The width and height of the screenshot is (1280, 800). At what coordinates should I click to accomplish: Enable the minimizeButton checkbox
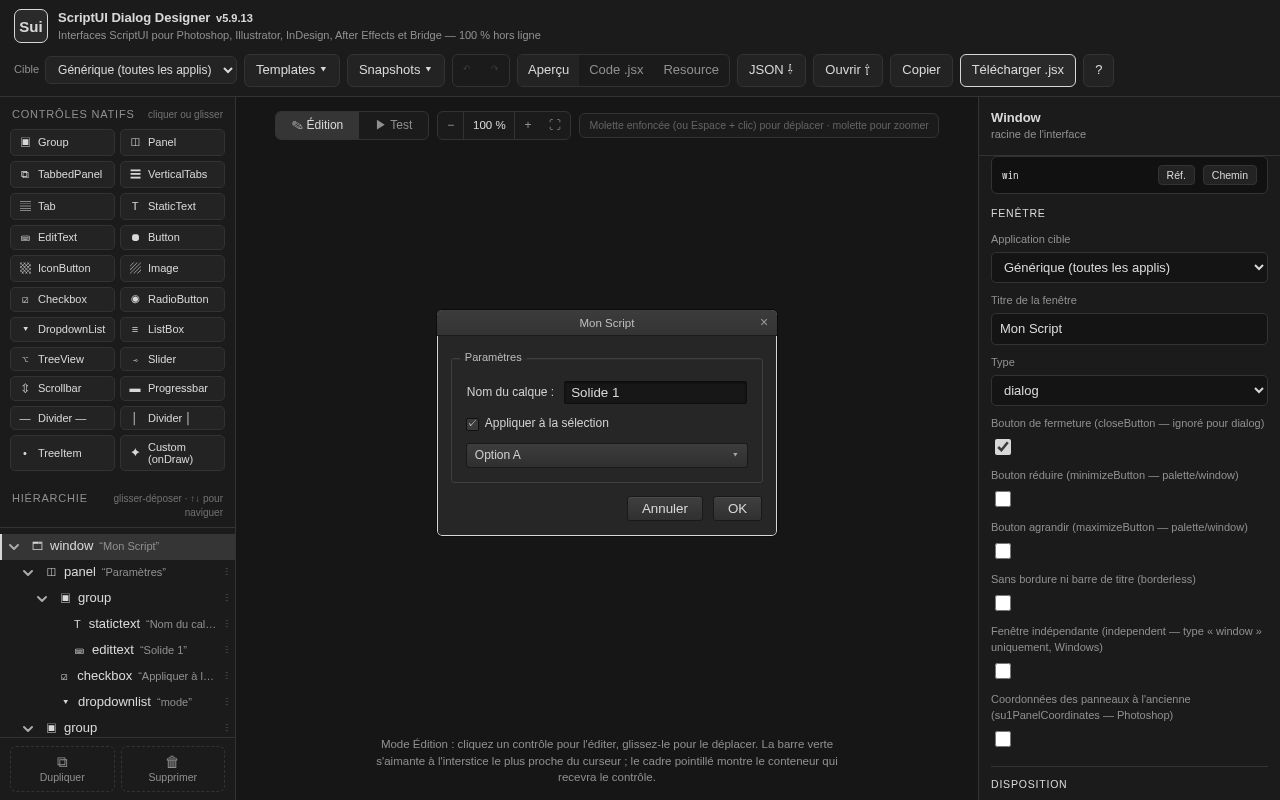[x=1003, y=499]
